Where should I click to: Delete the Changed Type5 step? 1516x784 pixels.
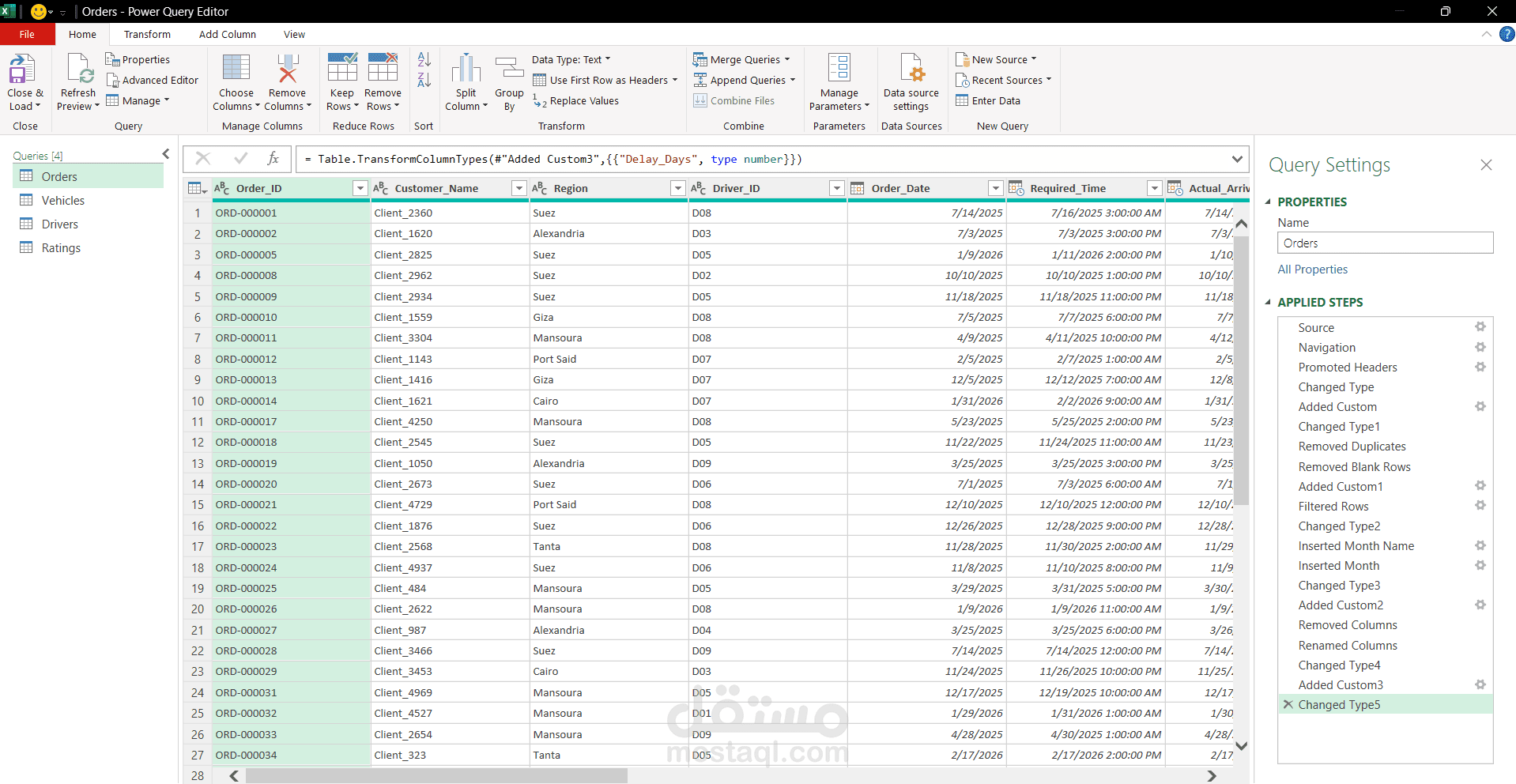tap(1288, 704)
